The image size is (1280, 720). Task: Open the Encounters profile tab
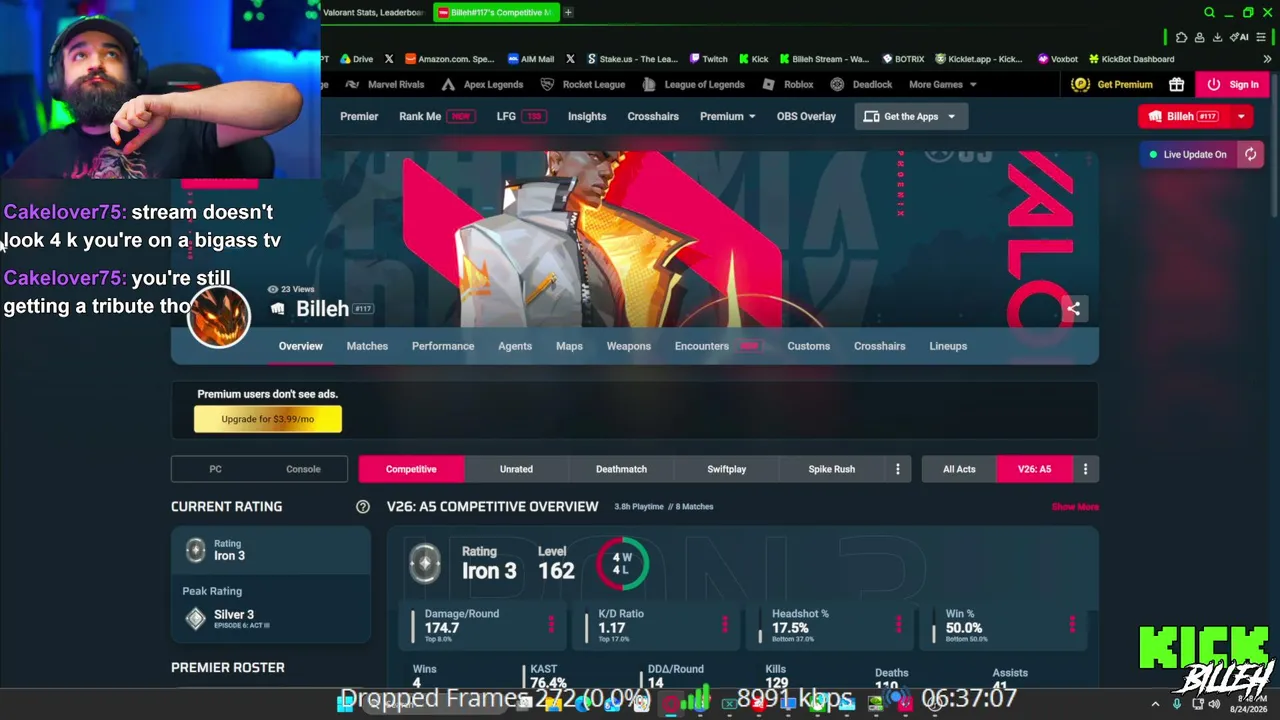point(702,346)
